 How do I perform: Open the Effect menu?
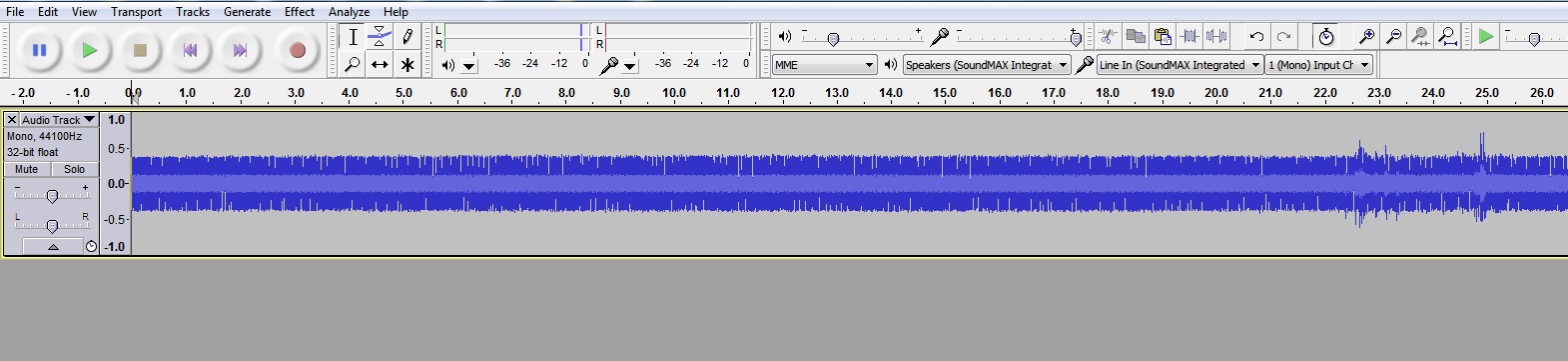(300, 12)
